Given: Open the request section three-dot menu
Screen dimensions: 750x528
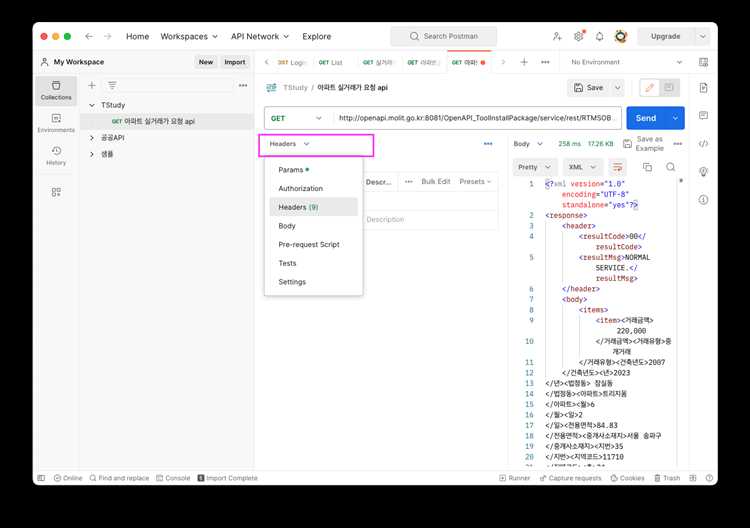Looking at the screenshot, I should 488,143.
